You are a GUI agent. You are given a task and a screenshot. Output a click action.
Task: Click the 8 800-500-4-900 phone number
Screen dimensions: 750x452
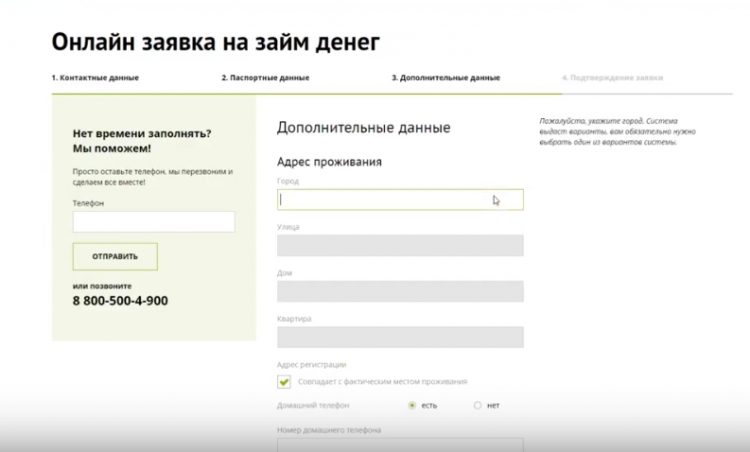click(120, 301)
